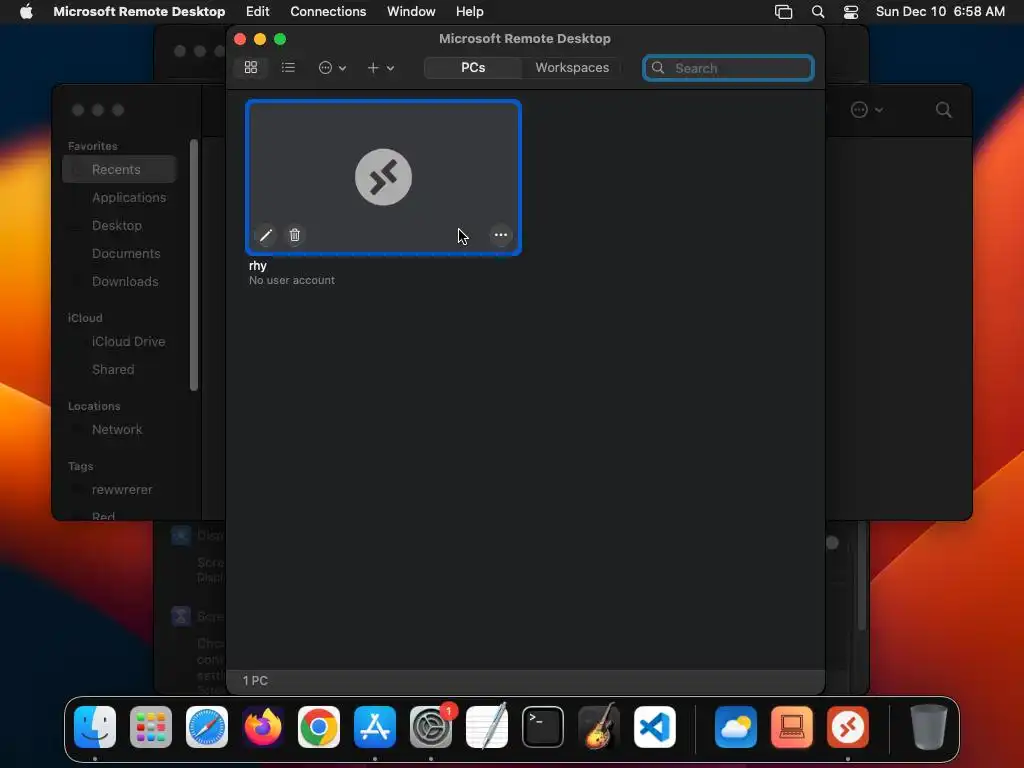The width and height of the screenshot is (1024, 768).
Task: Open GarageBand from the Dock
Action: point(599,727)
